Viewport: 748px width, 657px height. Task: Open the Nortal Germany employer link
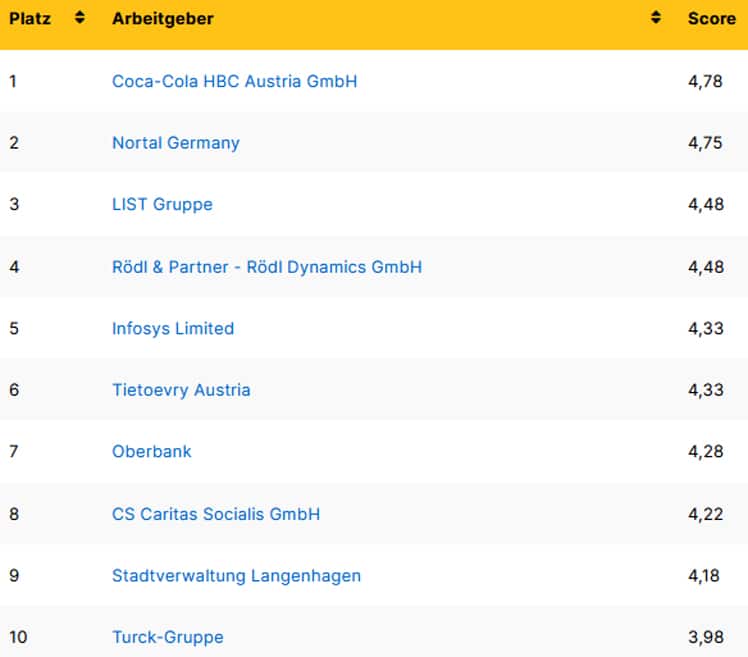[x=176, y=143]
